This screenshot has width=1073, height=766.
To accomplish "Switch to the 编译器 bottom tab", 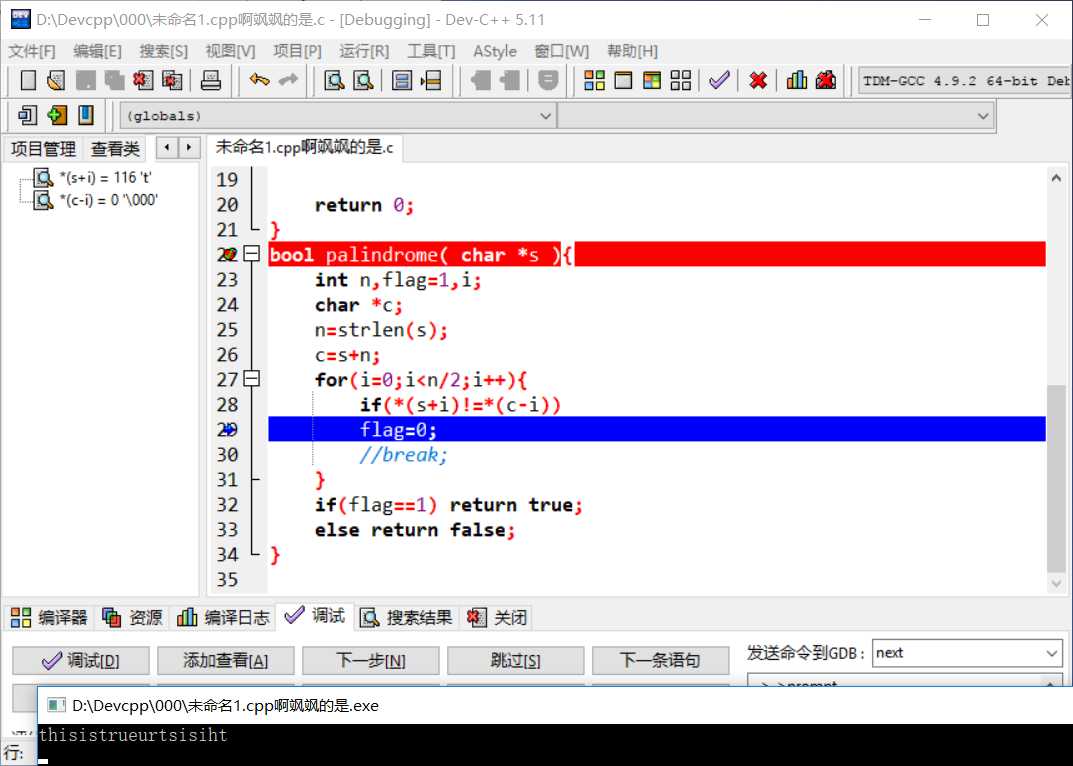I will [49, 617].
